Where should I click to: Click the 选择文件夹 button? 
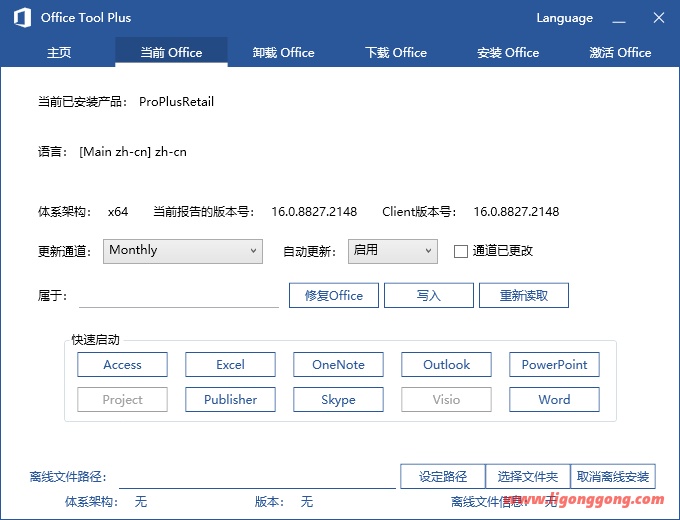click(x=528, y=477)
